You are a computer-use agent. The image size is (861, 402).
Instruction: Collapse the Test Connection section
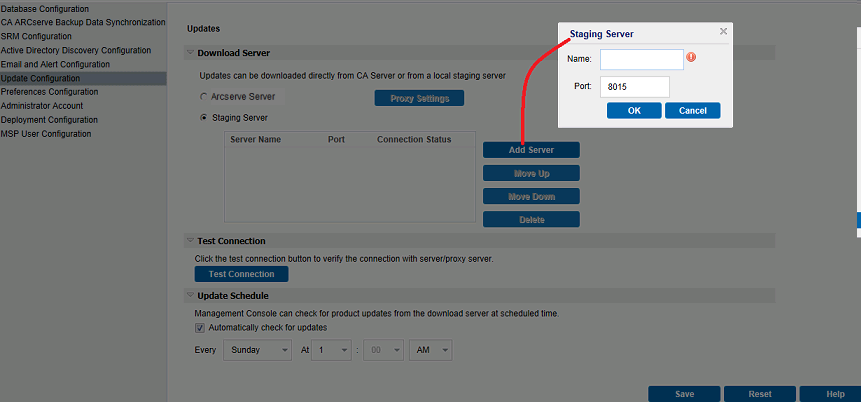point(191,241)
